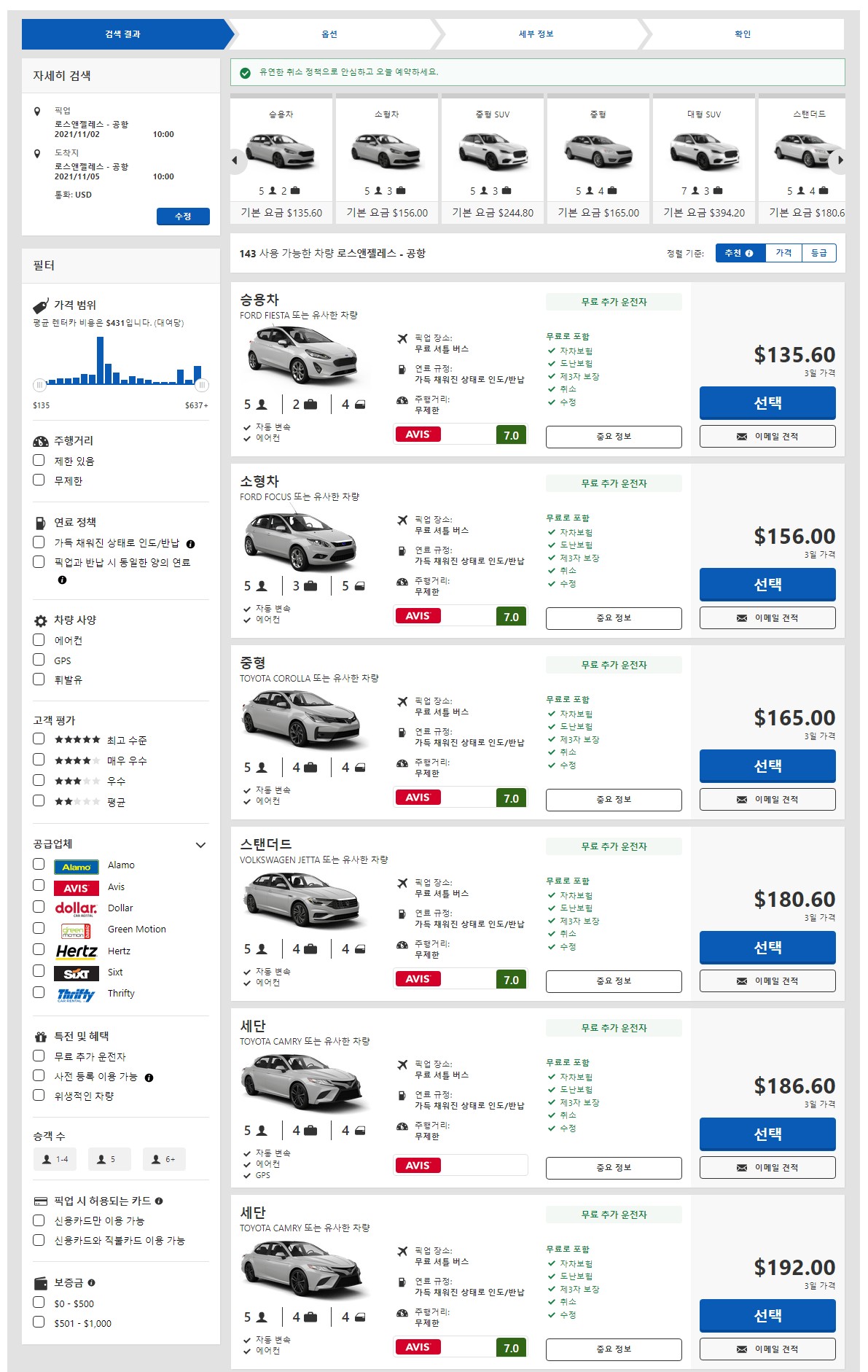Click info icon beside 픽업 시 허용되는 카드

tap(159, 1201)
